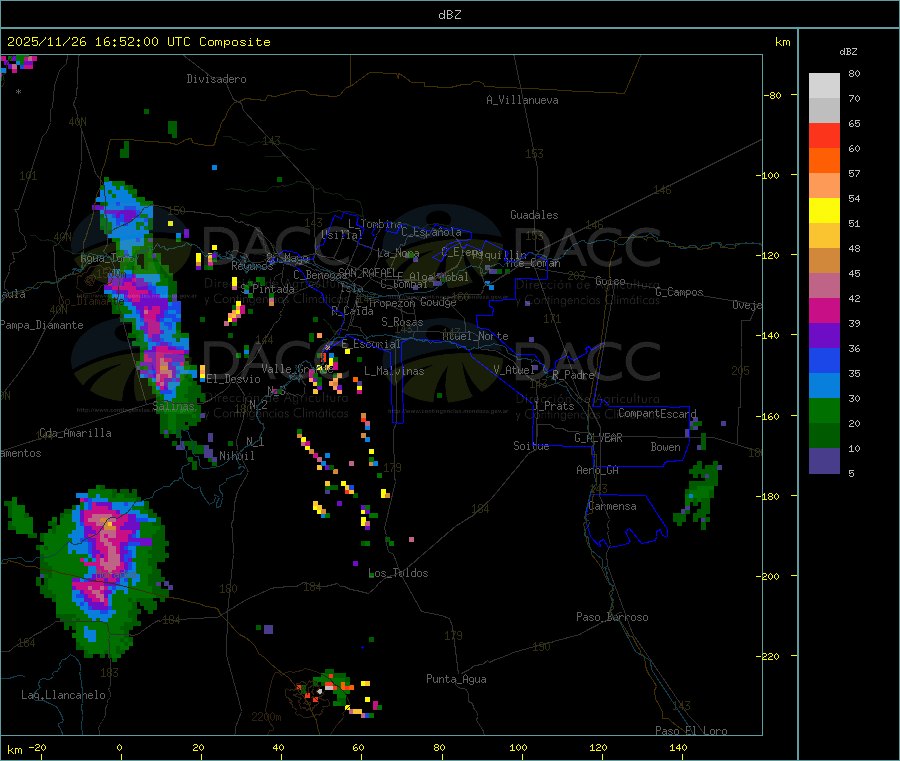The image size is (900, 761).
Task: Click the 100 km horizontal axis tick
Action: click(518, 747)
